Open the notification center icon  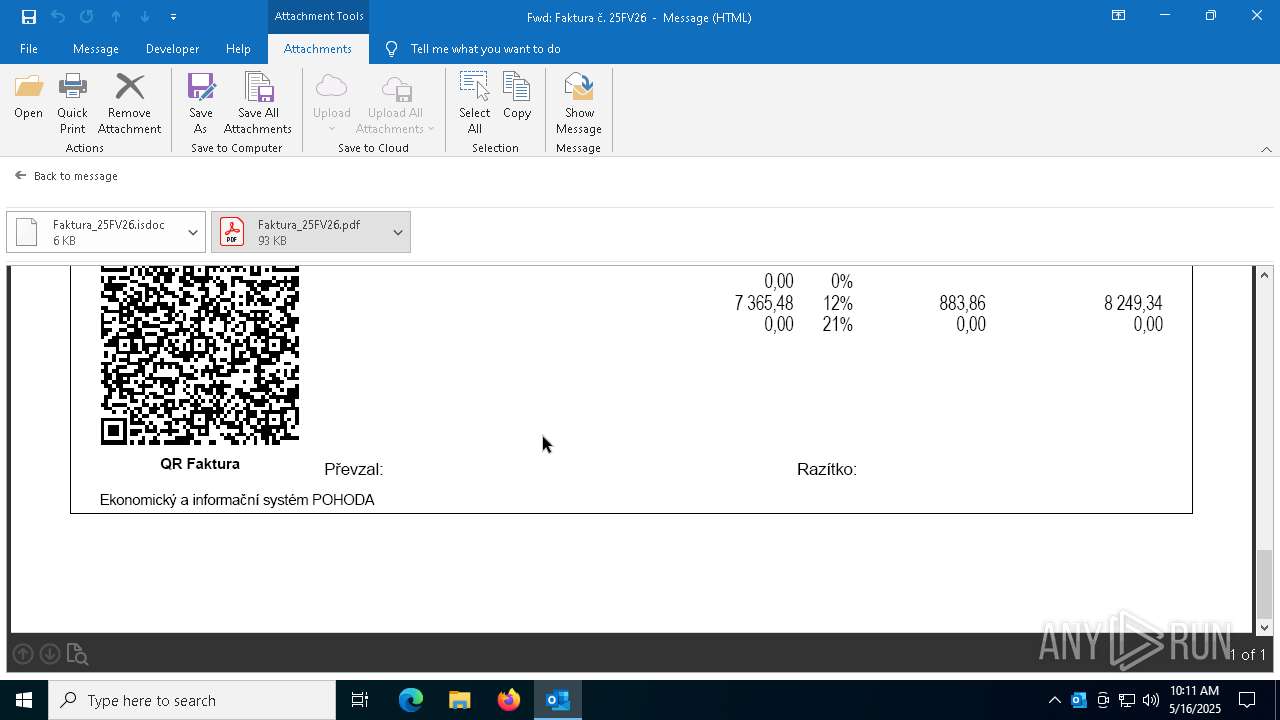click(x=1247, y=700)
